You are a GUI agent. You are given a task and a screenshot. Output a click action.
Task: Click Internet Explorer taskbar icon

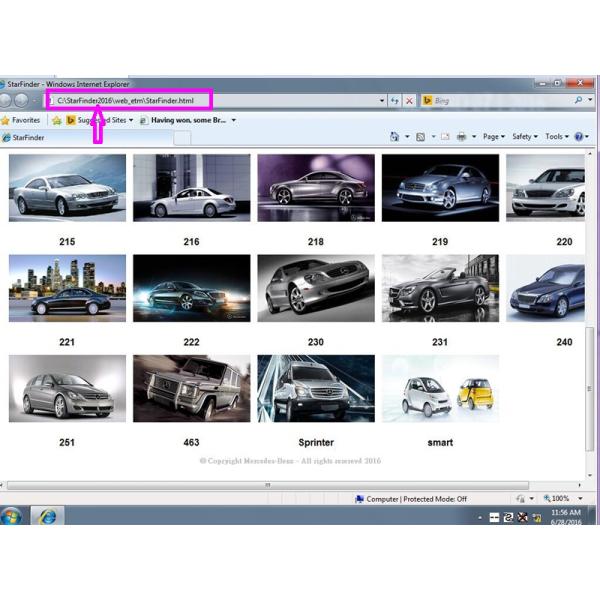48,517
